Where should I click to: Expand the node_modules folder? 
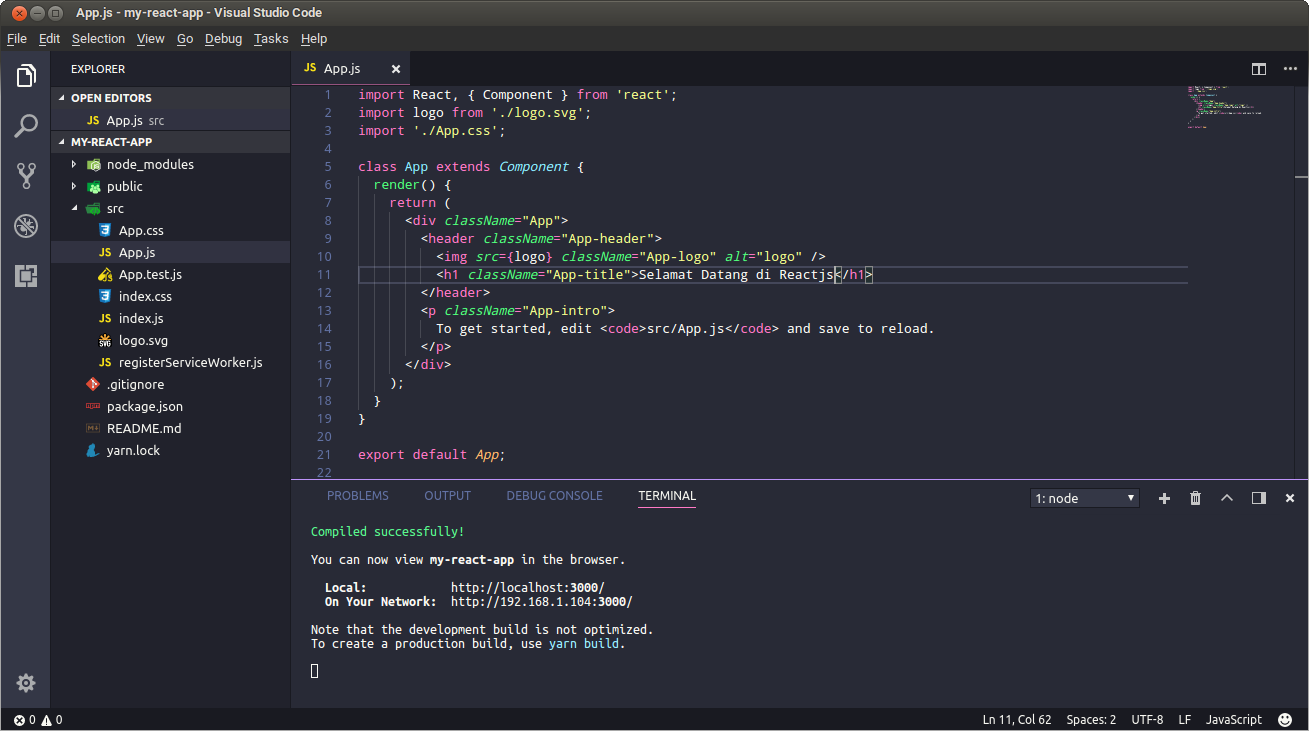pyautogui.click(x=73, y=164)
